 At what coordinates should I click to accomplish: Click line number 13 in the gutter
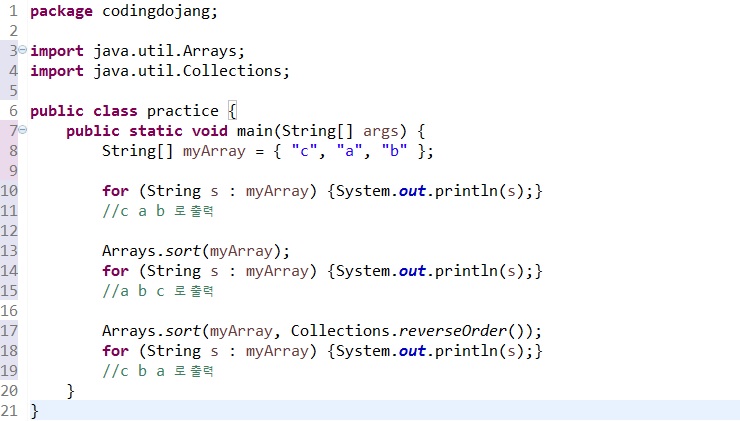click(x=9, y=251)
